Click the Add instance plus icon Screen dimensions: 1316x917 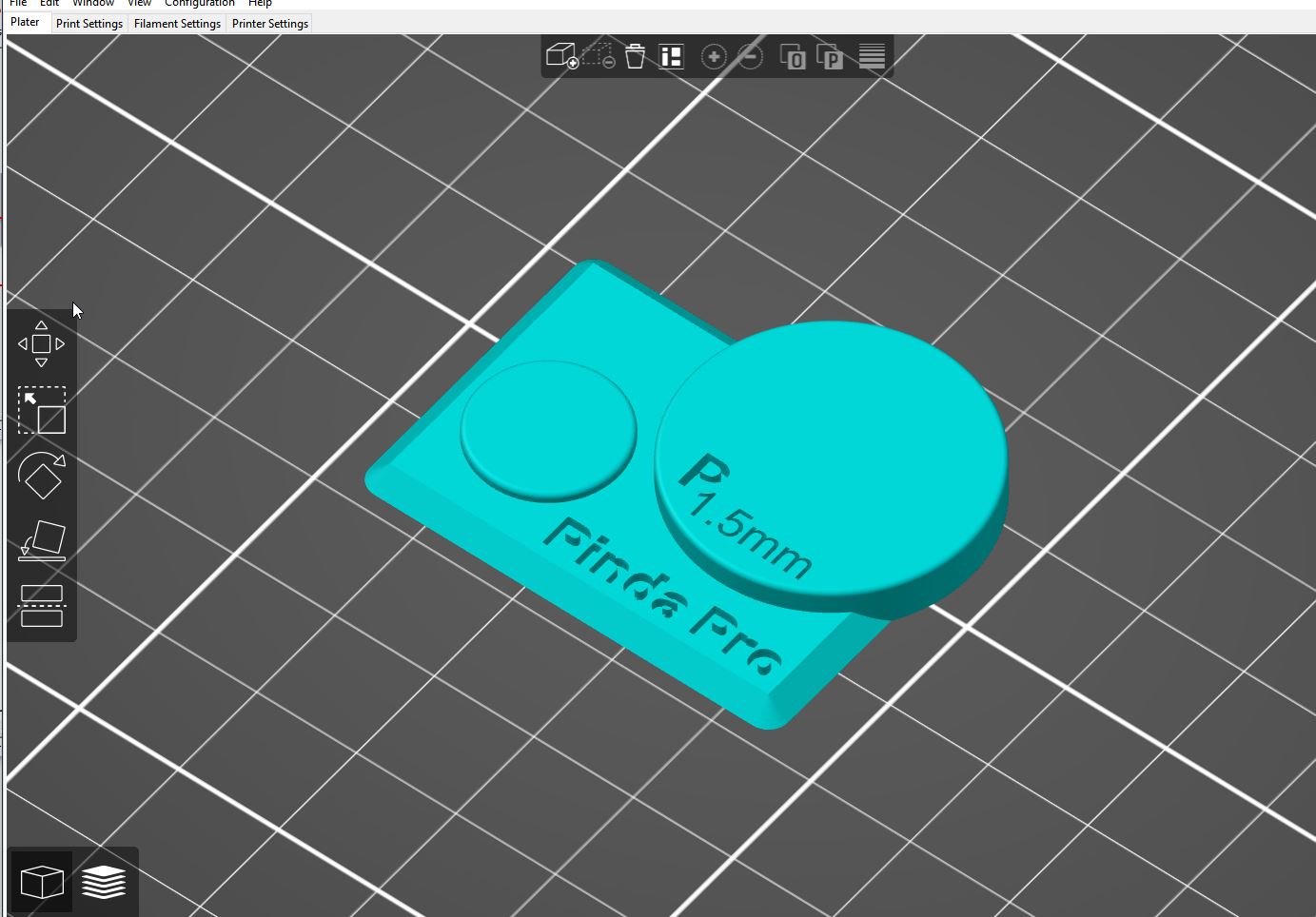pos(713,57)
